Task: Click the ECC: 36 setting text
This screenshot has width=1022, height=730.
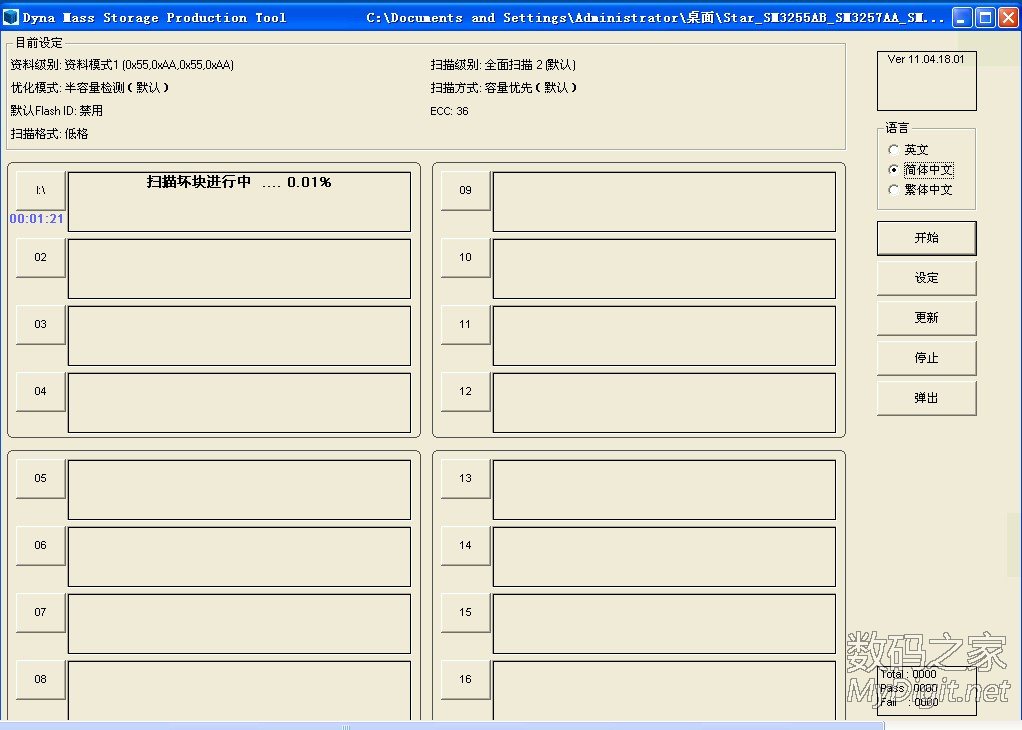Action: [449, 111]
